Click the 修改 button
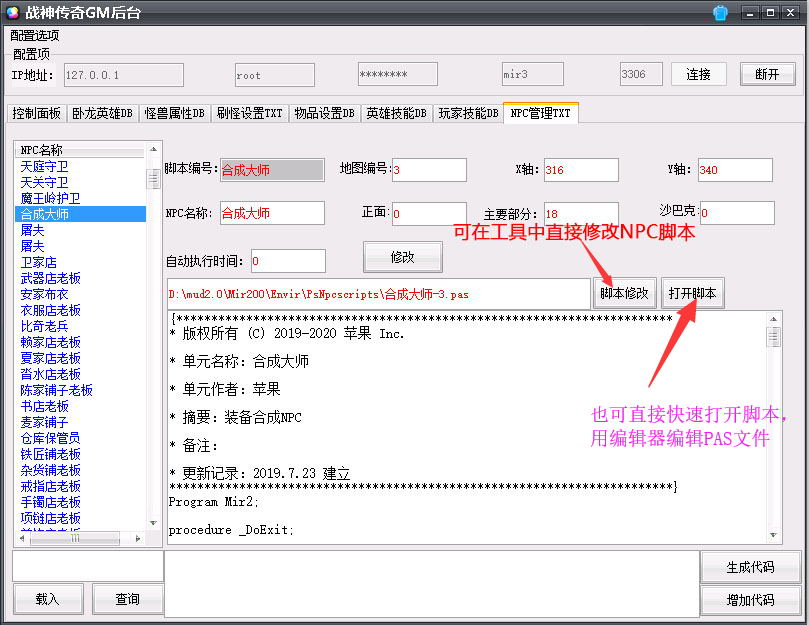Viewport: 809px width, 625px height. point(402,257)
